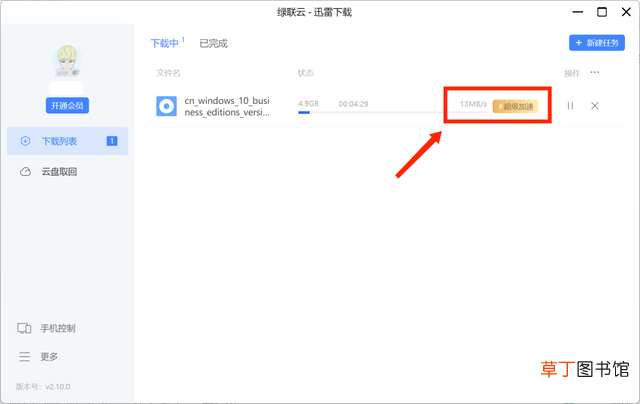Click the 开通会员 button

(67, 106)
